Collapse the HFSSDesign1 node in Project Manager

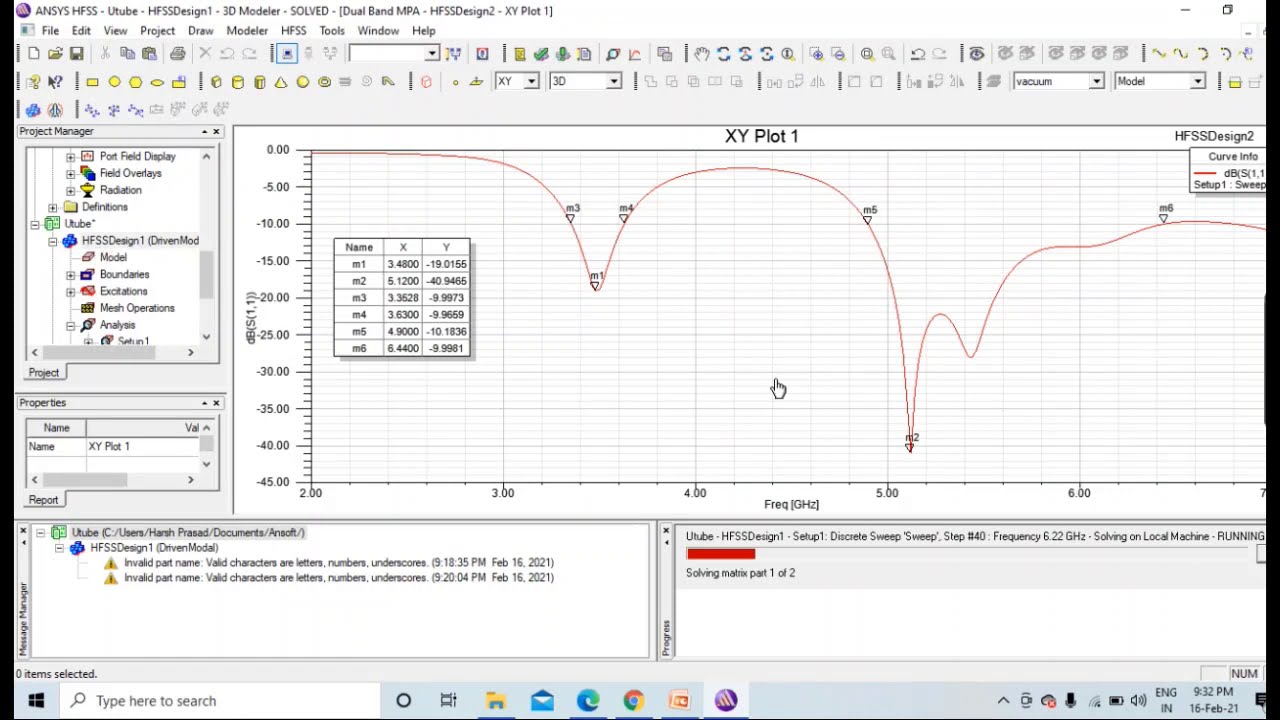53,241
